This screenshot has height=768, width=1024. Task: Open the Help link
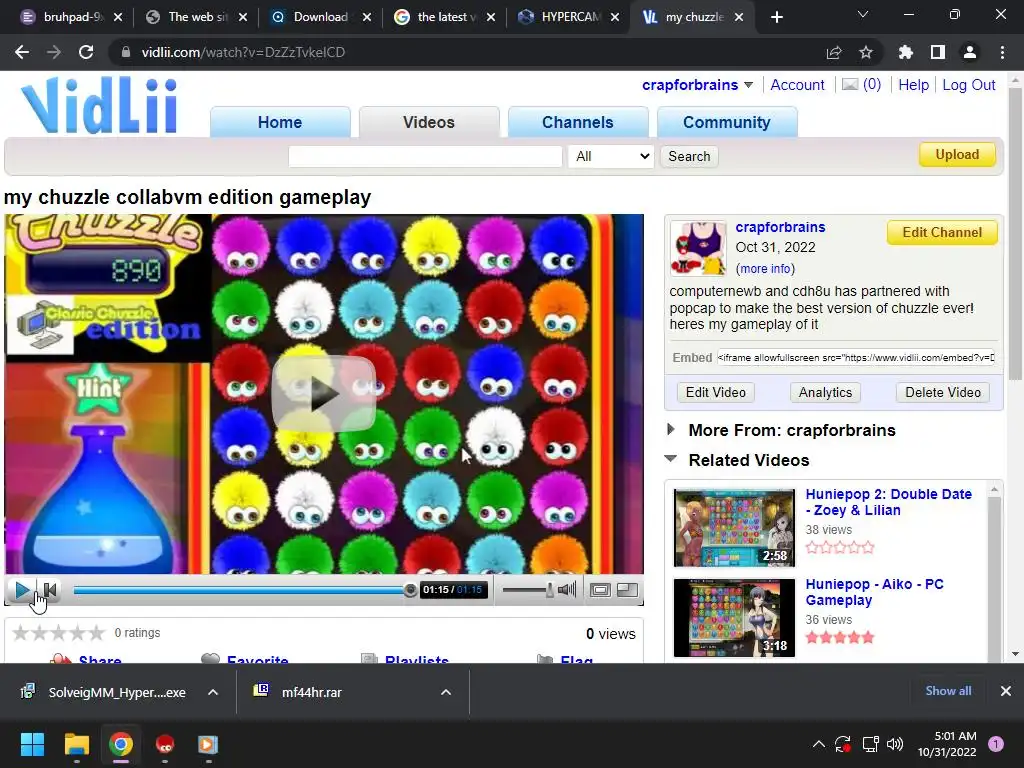(x=914, y=85)
